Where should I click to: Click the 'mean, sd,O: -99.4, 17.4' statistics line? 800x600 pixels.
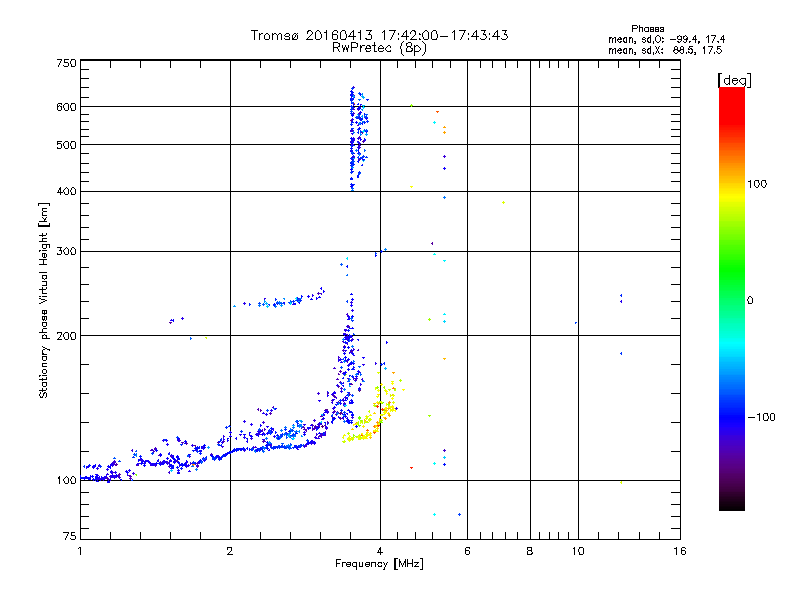(x=666, y=39)
